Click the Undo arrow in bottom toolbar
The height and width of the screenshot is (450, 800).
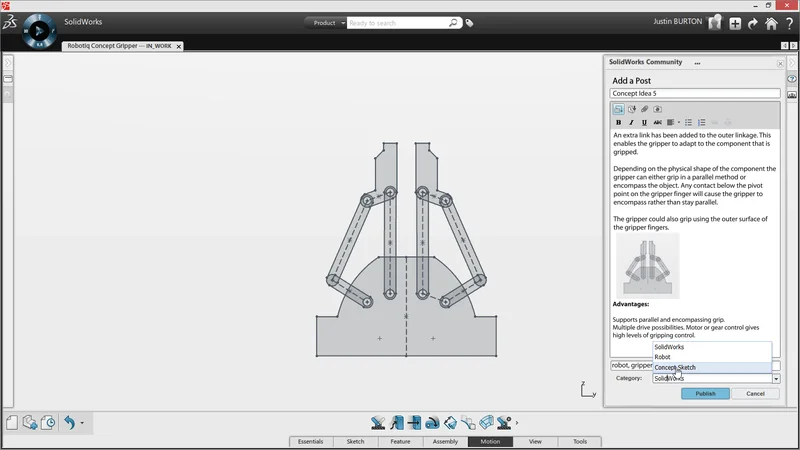point(69,423)
